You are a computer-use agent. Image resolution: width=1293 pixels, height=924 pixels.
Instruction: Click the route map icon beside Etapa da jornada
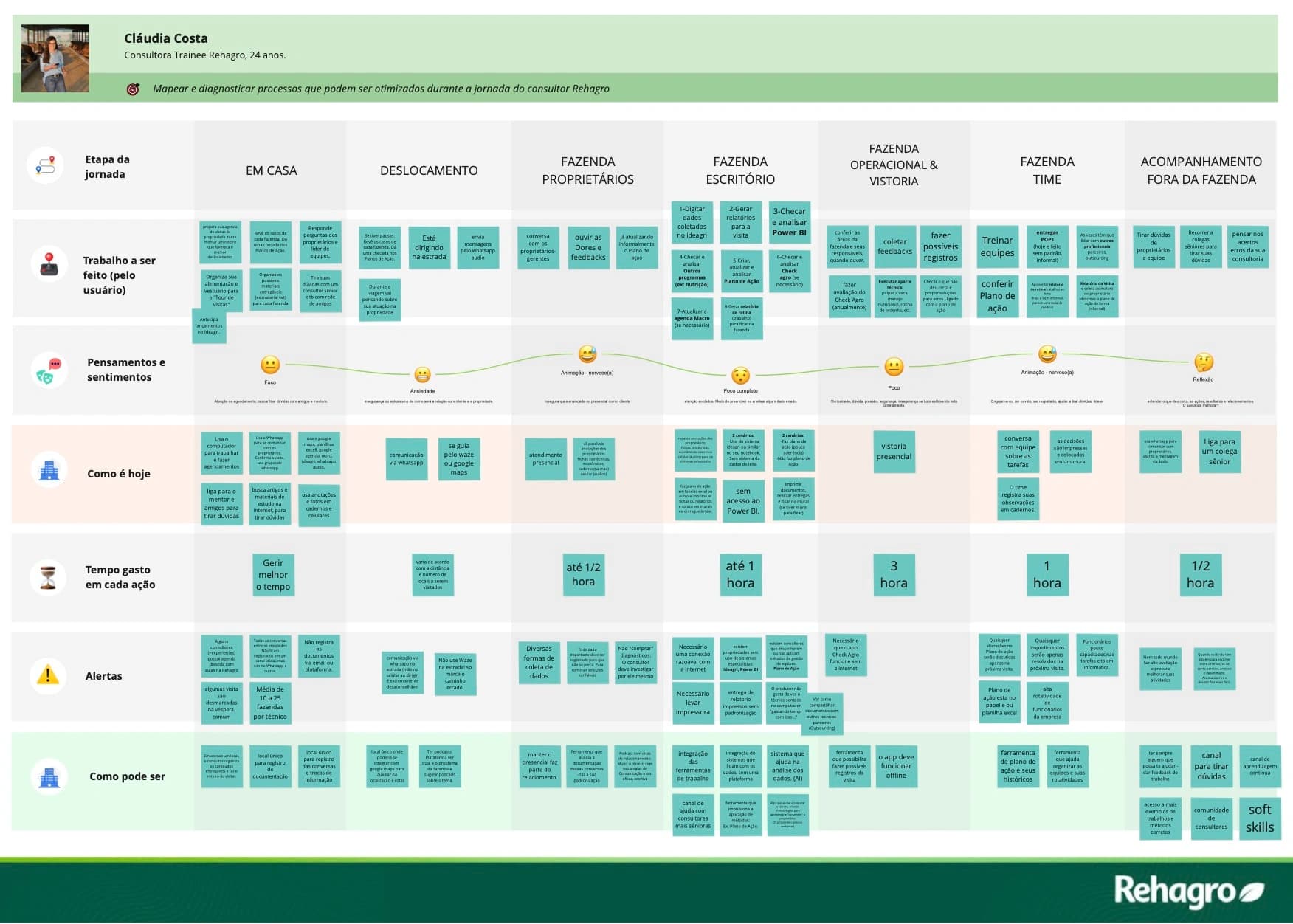point(46,165)
